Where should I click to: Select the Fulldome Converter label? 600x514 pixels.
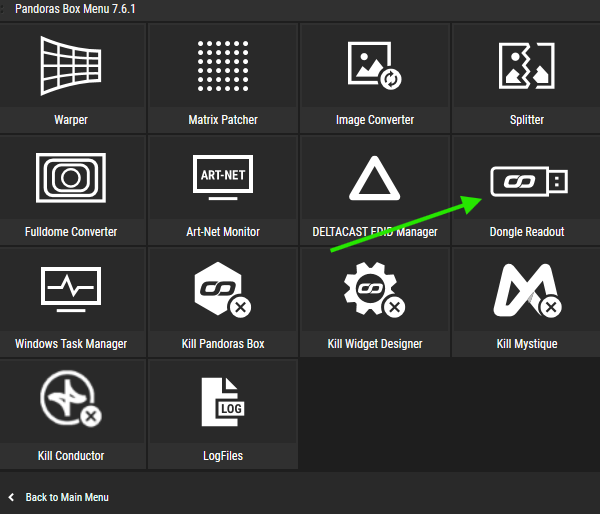click(x=71, y=232)
